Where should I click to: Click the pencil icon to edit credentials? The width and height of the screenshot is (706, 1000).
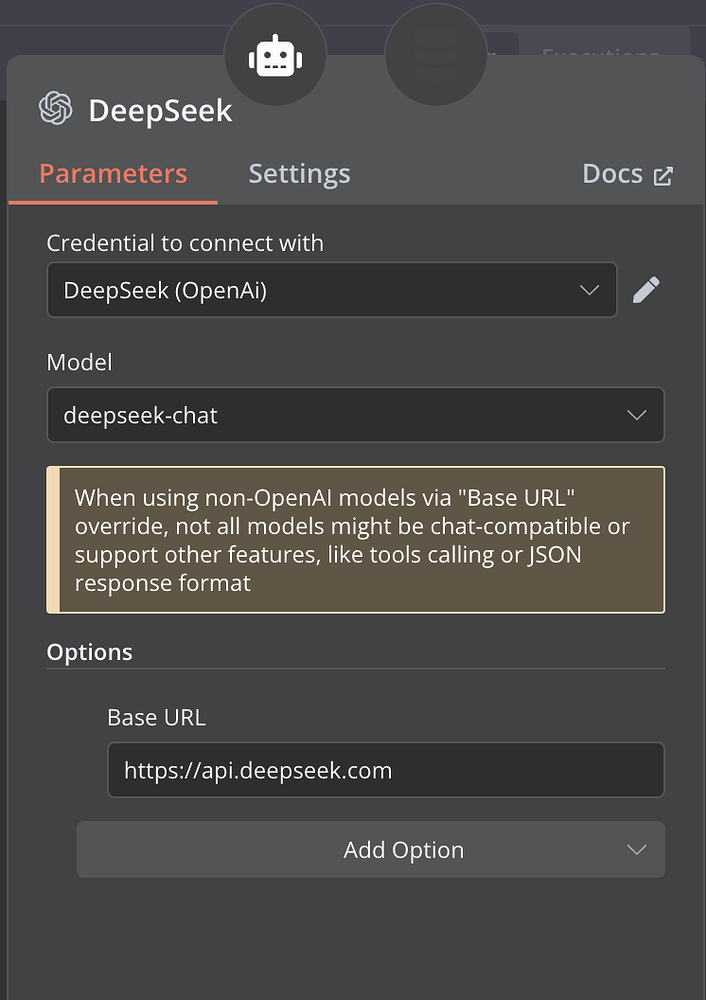[x=646, y=290]
